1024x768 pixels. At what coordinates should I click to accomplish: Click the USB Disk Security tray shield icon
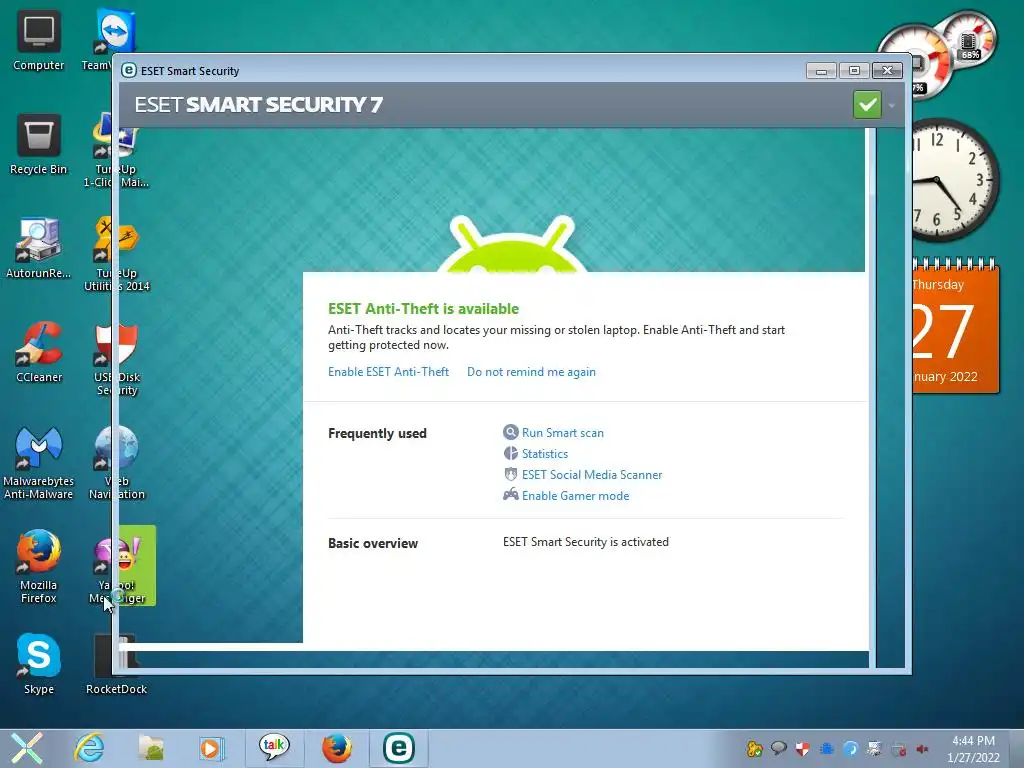click(x=803, y=749)
